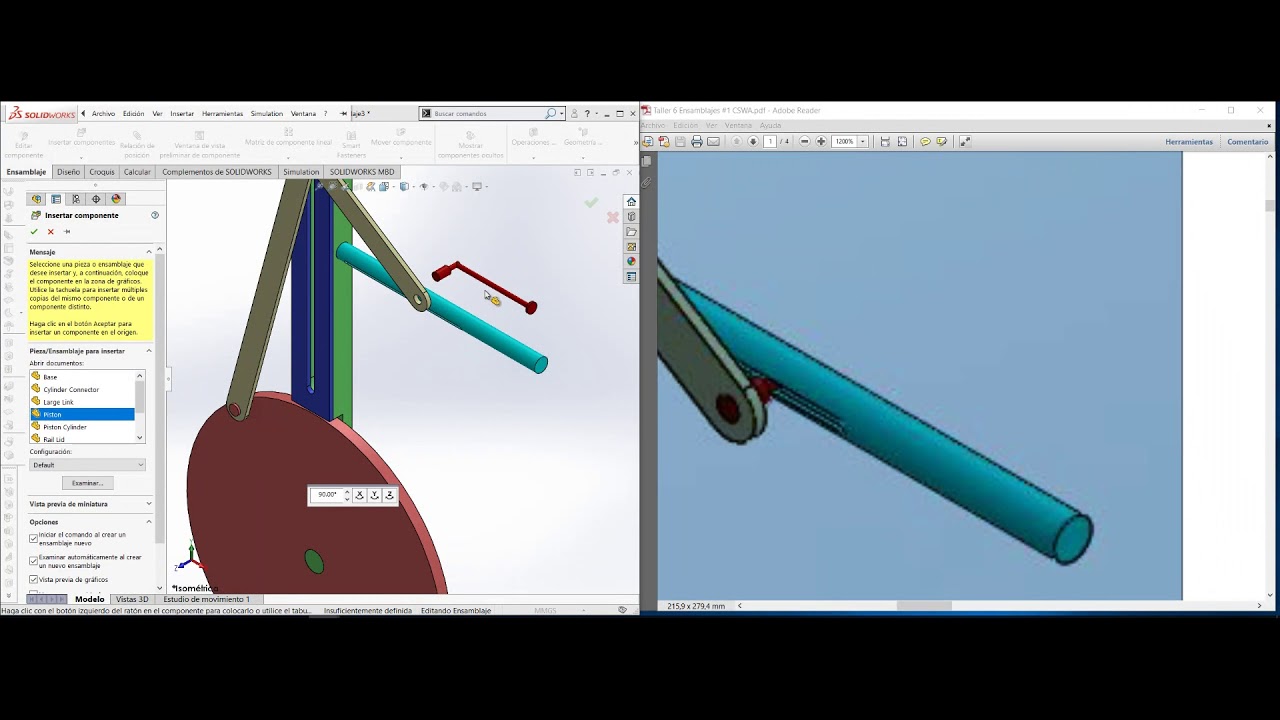Collapse the Opciones section
This screenshot has height=720, width=1280.
149,522
